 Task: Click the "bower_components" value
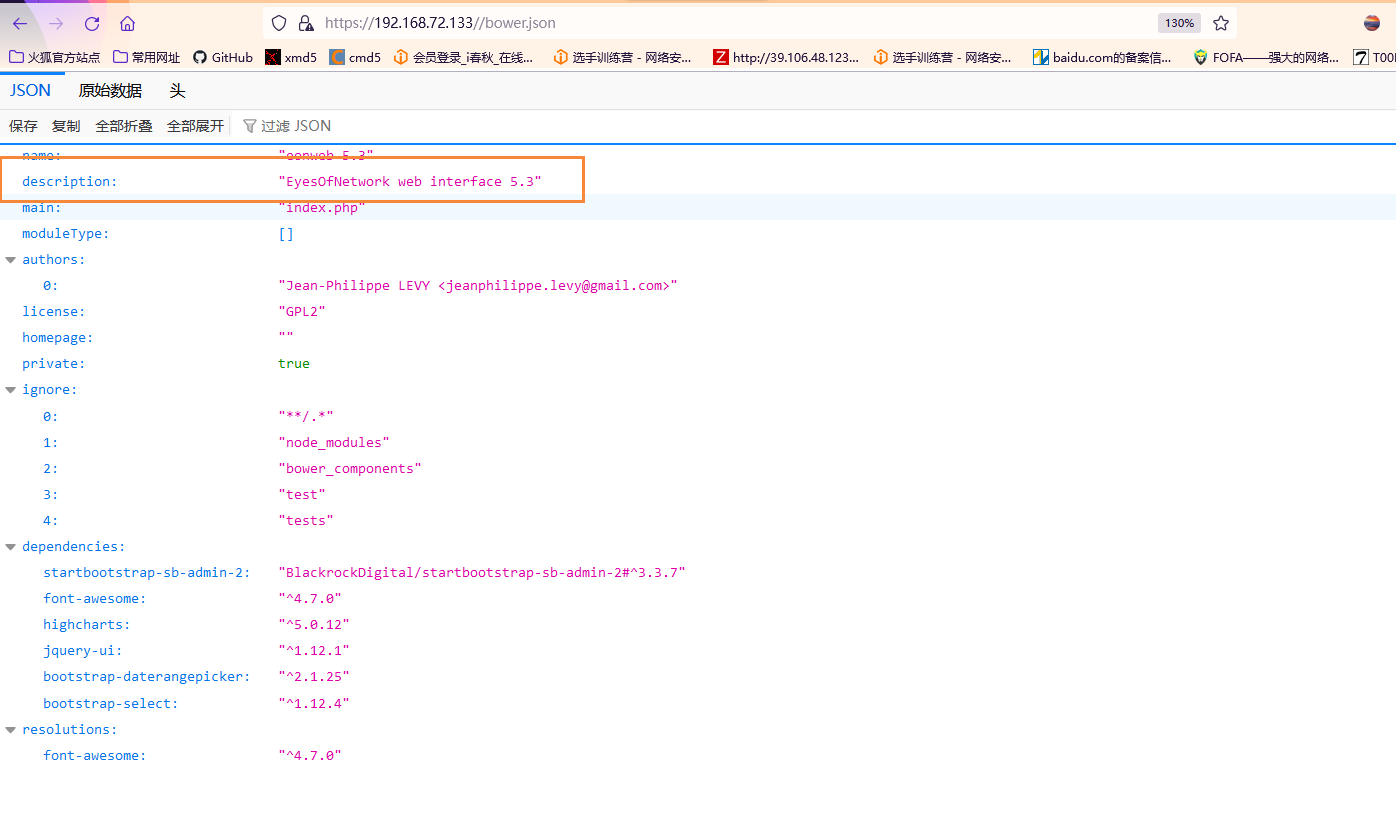(350, 469)
